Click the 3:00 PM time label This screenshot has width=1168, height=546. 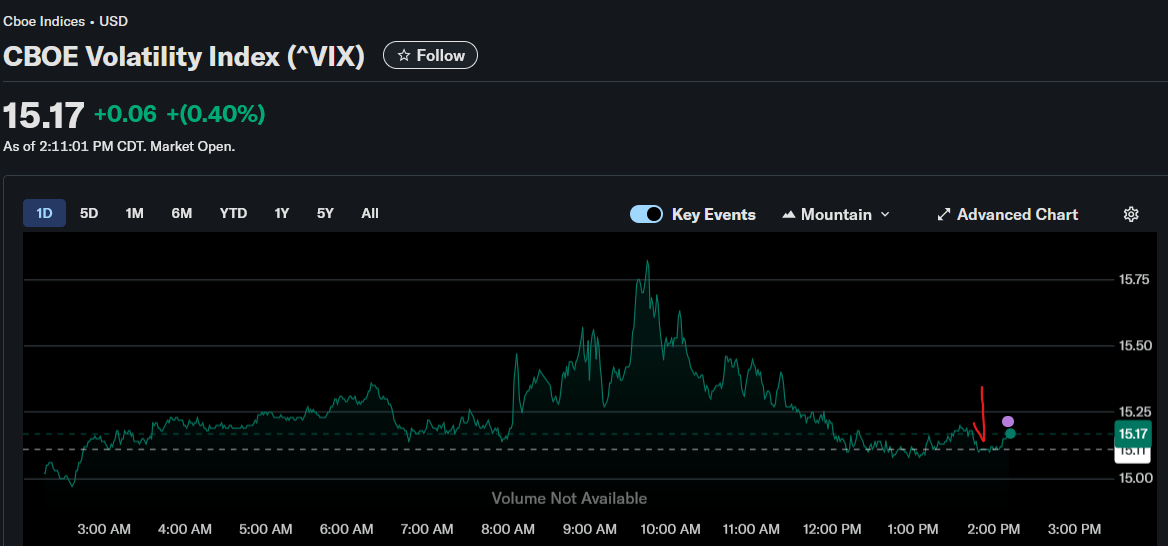[x=1074, y=530]
